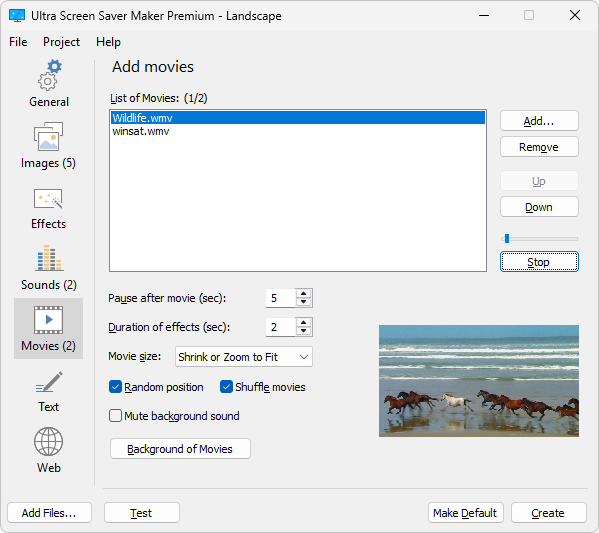
Task: Click the movie preview position slider
Action: (x=539, y=239)
